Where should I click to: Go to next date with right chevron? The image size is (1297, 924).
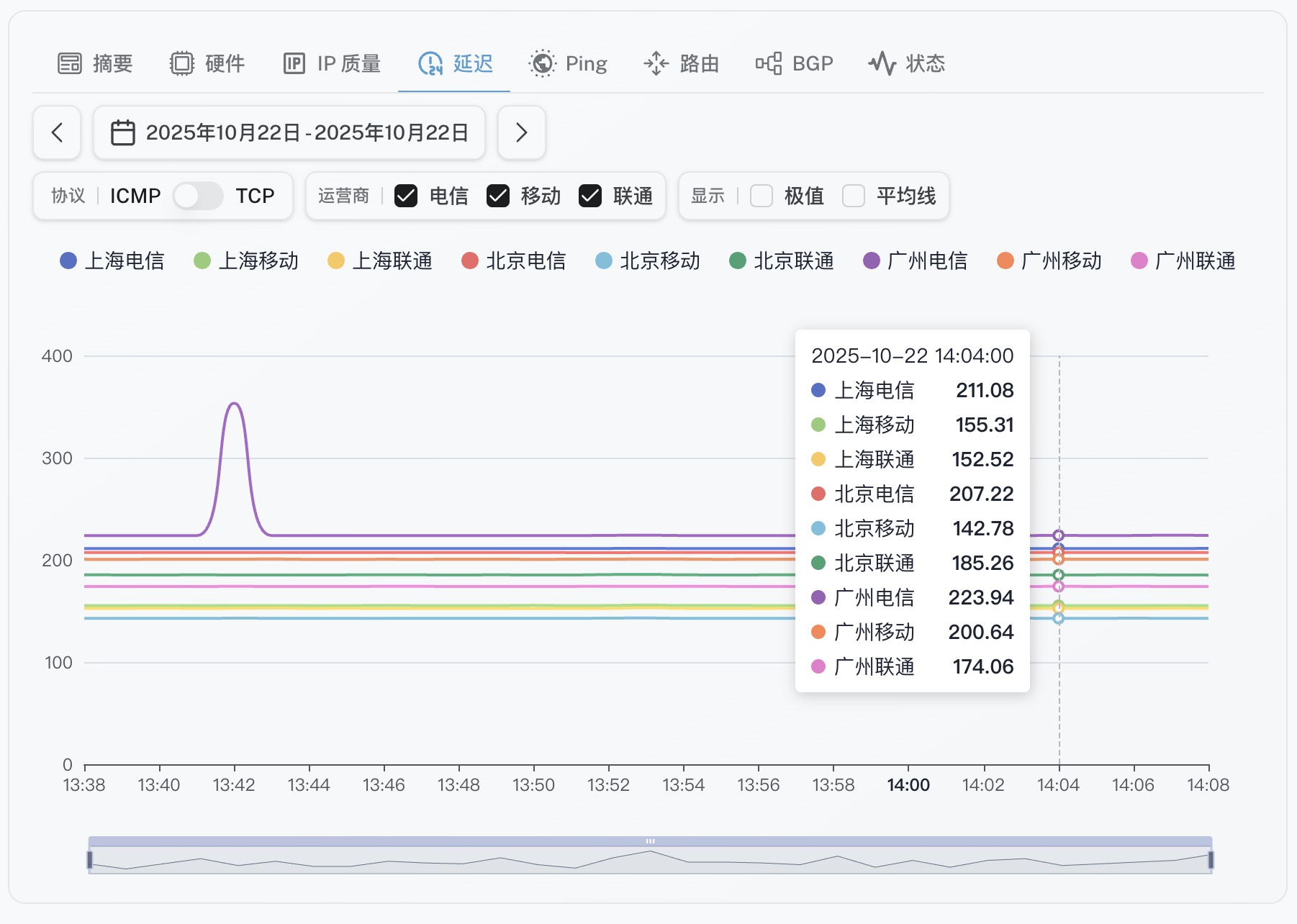click(522, 133)
